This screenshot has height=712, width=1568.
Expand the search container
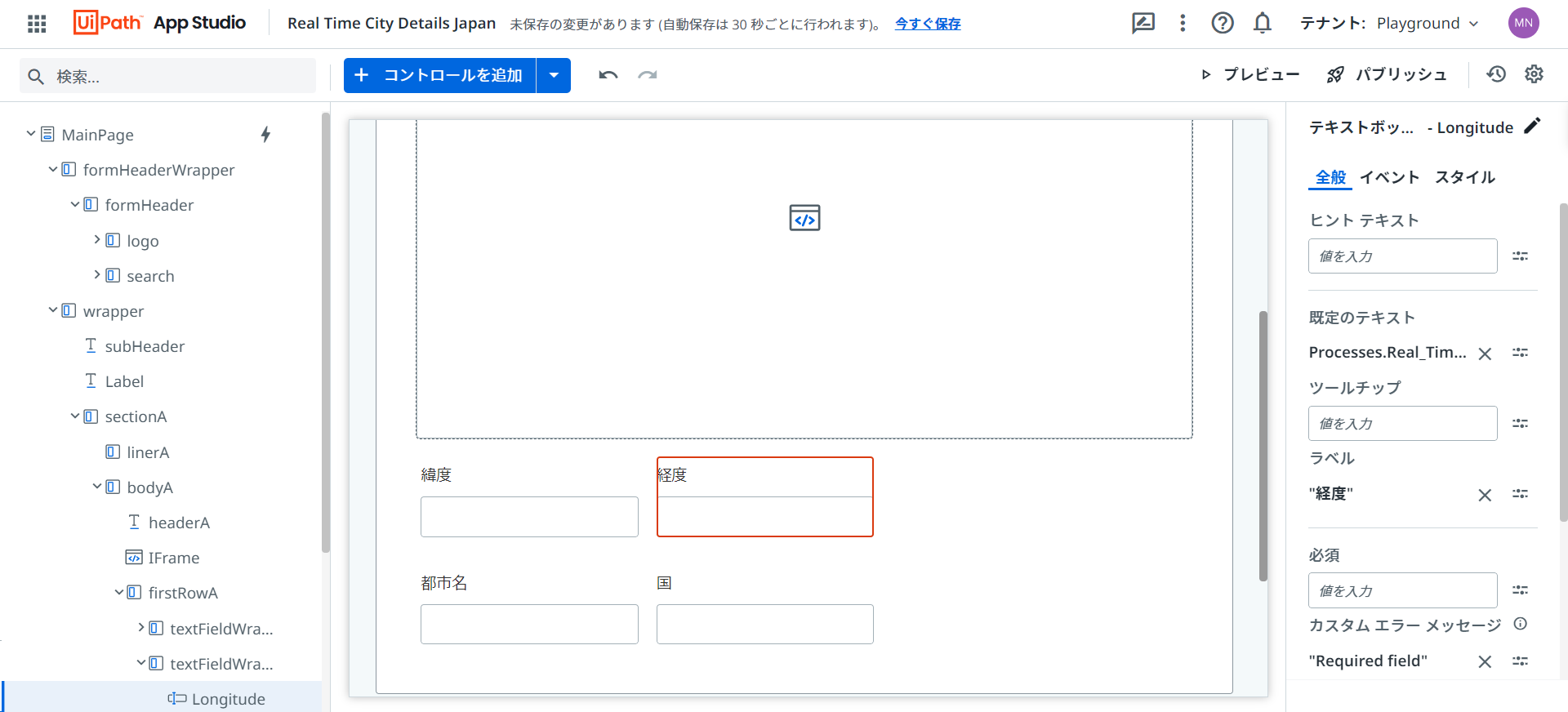(x=96, y=275)
